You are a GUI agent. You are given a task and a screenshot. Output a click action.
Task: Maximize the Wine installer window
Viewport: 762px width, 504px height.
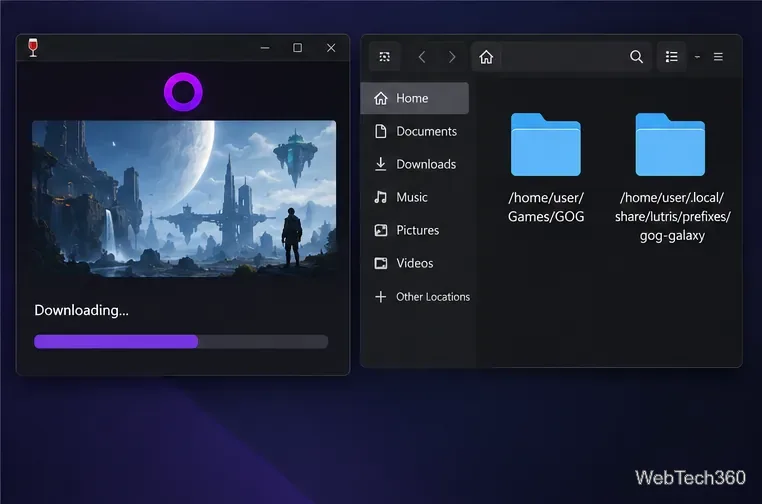click(297, 48)
